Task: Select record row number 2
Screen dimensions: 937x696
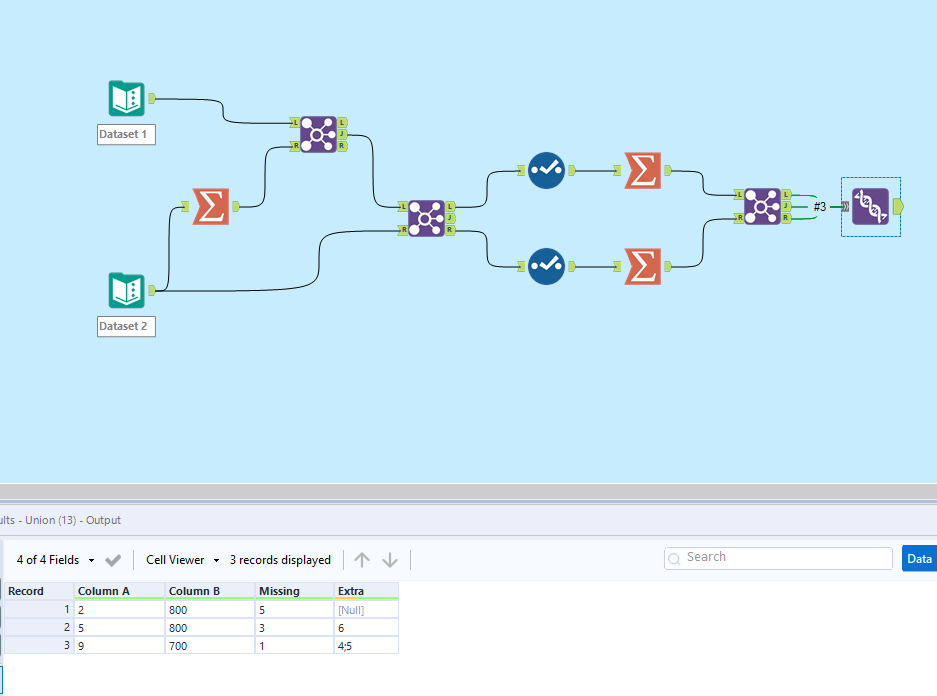Action: pos(38,627)
